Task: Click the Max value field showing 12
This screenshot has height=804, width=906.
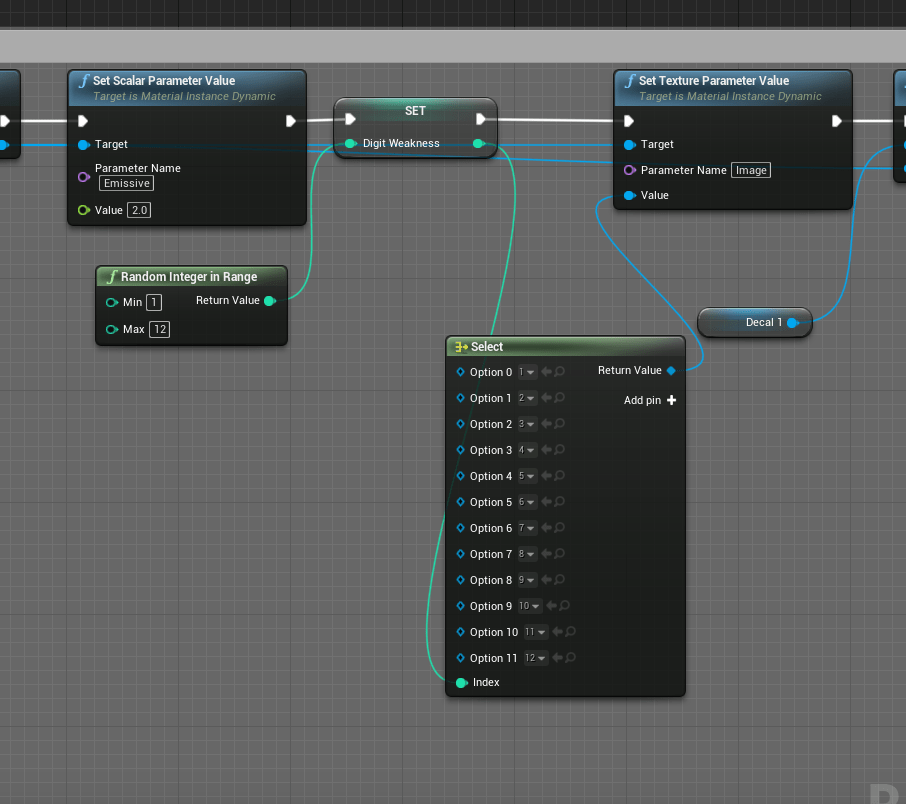Action: pyautogui.click(x=159, y=330)
